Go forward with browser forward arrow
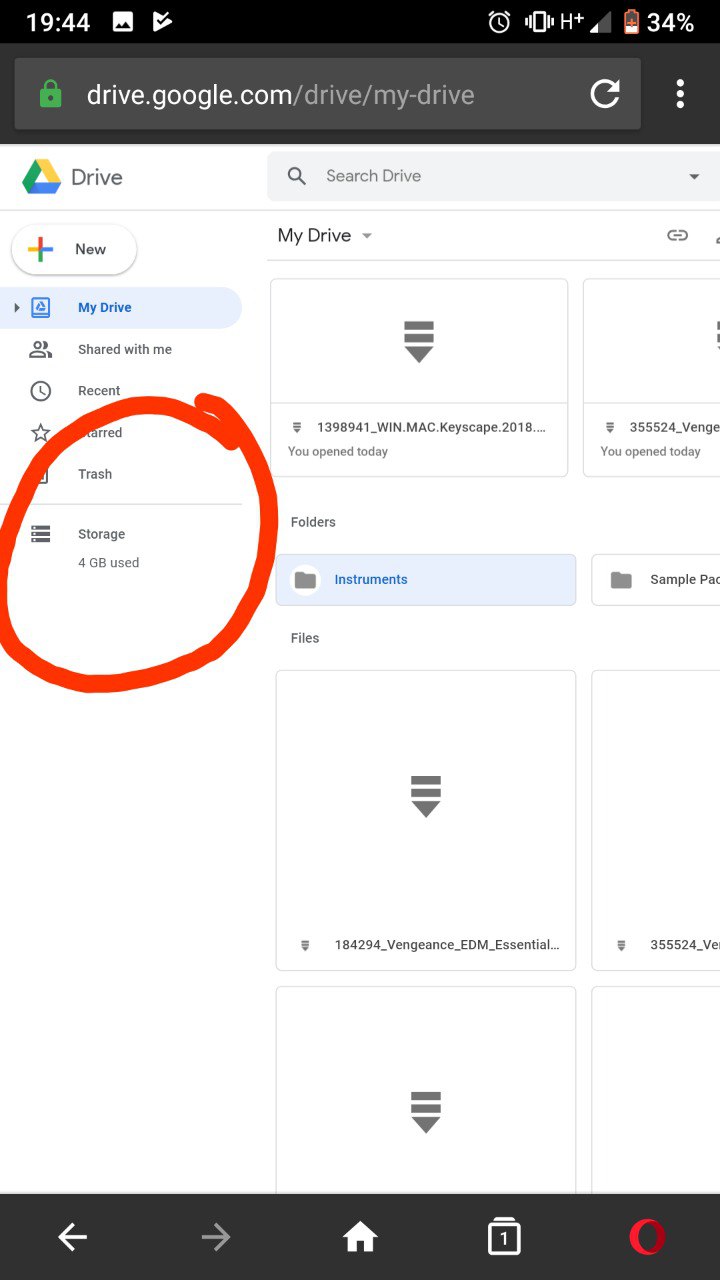Image resolution: width=720 pixels, height=1280 pixels. pos(216,1238)
